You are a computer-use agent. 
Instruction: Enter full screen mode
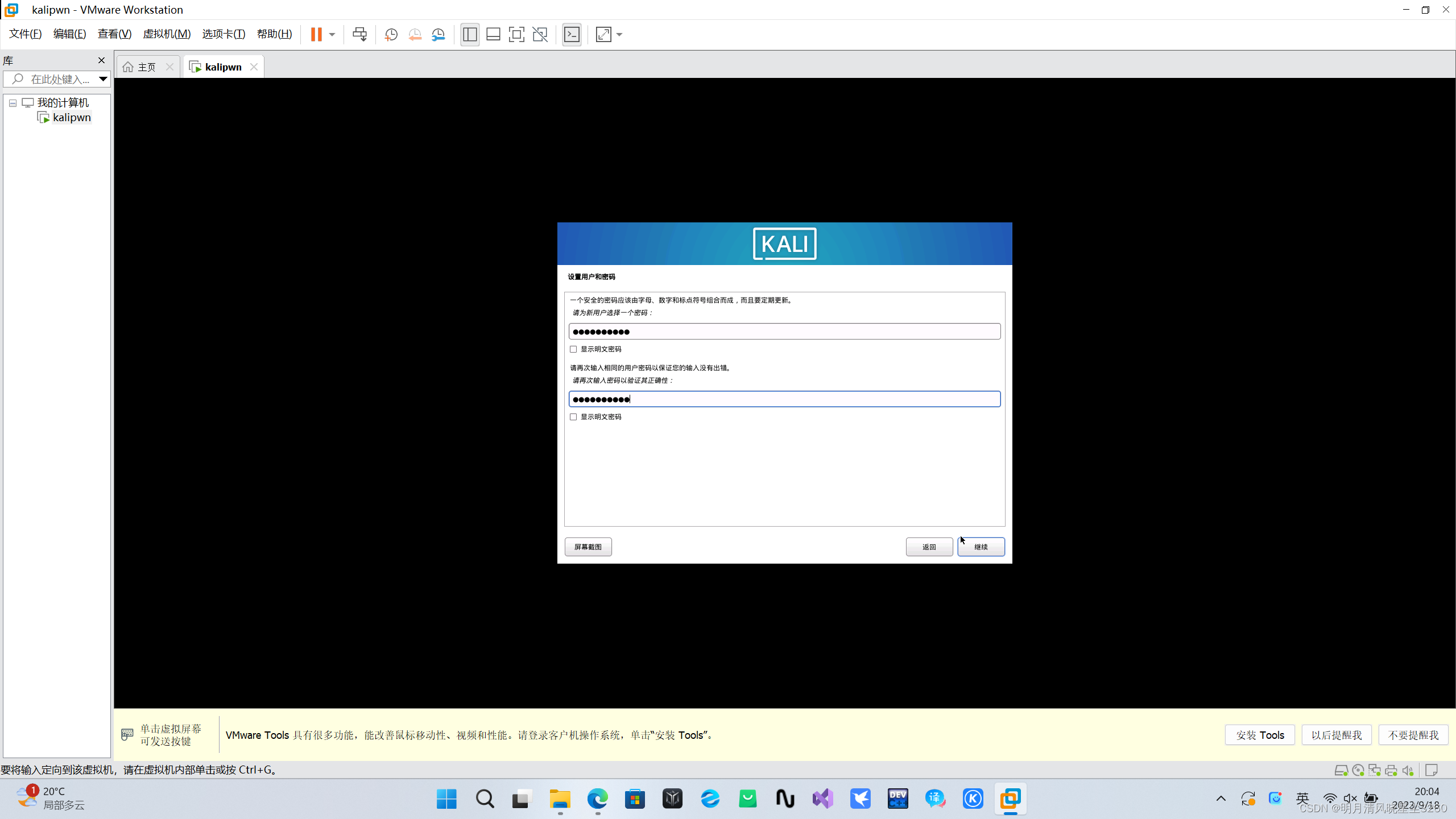pos(516,35)
